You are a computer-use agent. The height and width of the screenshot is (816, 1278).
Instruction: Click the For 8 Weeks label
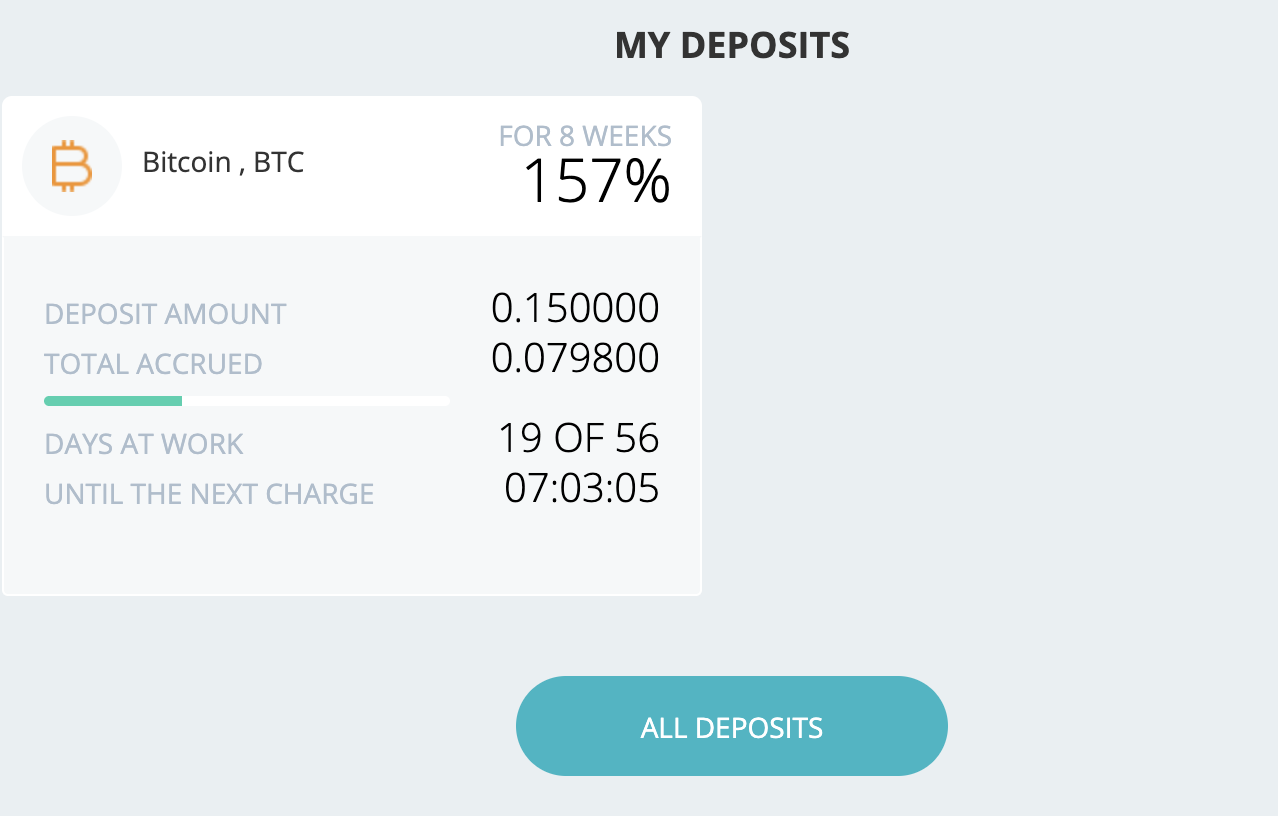pos(585,136)
